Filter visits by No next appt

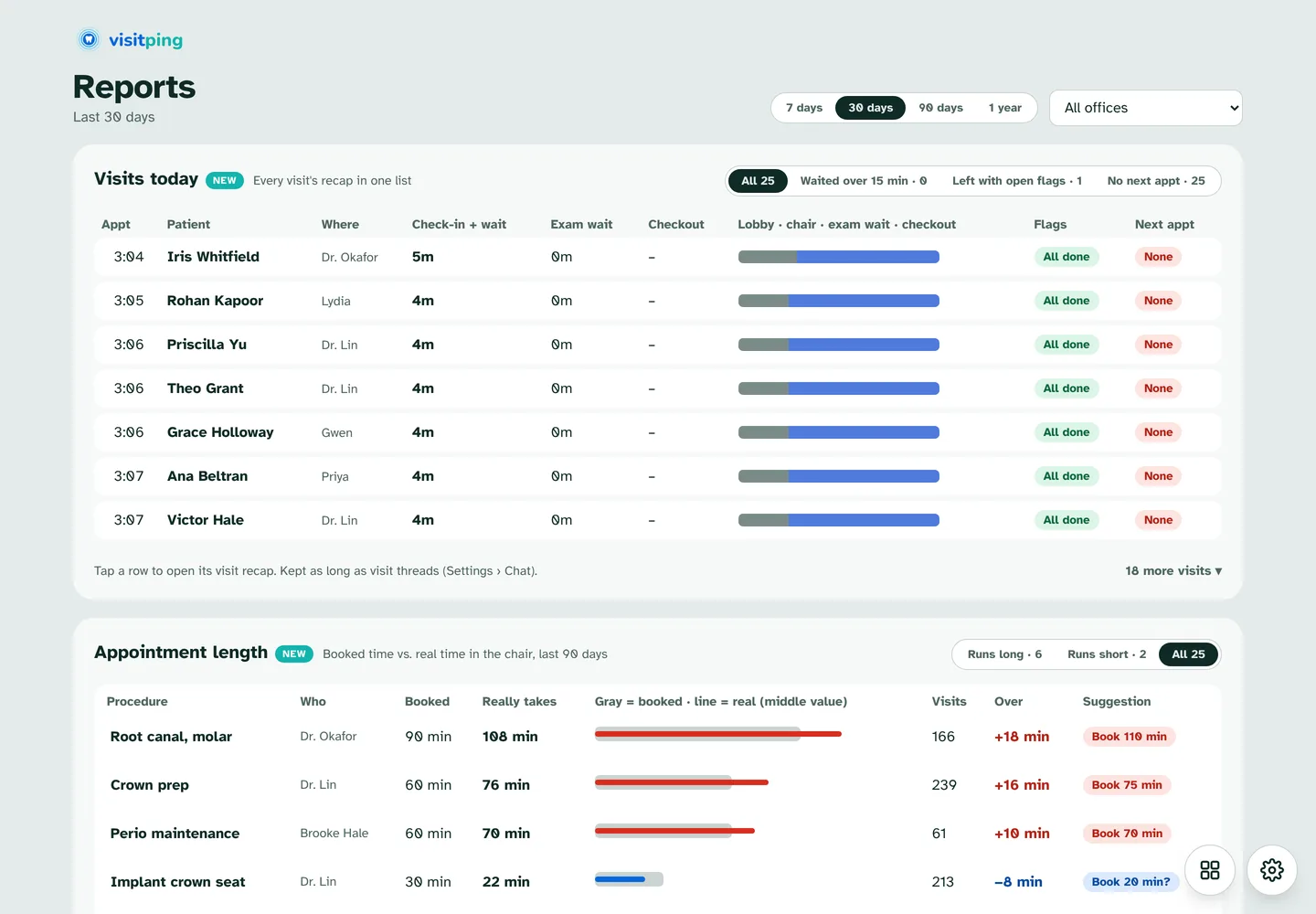tap(1156, 181)
